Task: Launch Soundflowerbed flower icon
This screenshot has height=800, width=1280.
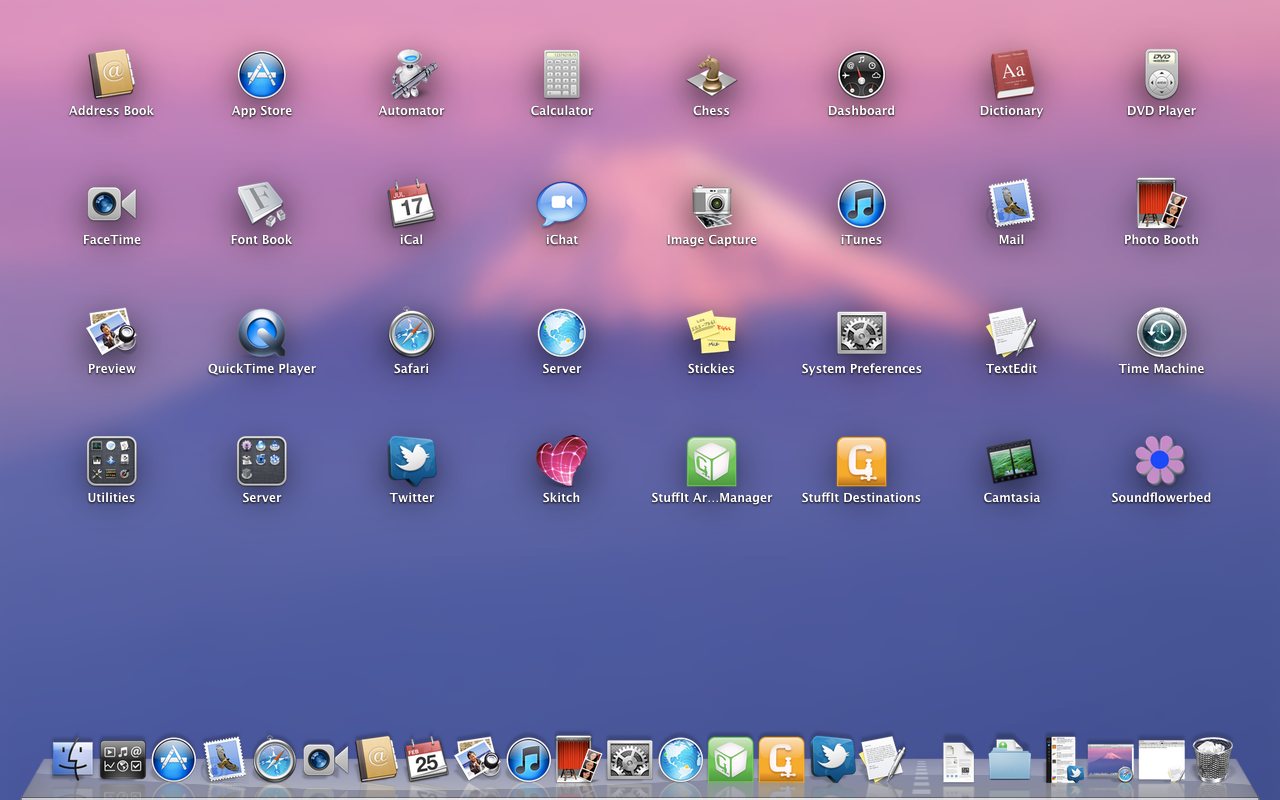Action: point(1160,462)
